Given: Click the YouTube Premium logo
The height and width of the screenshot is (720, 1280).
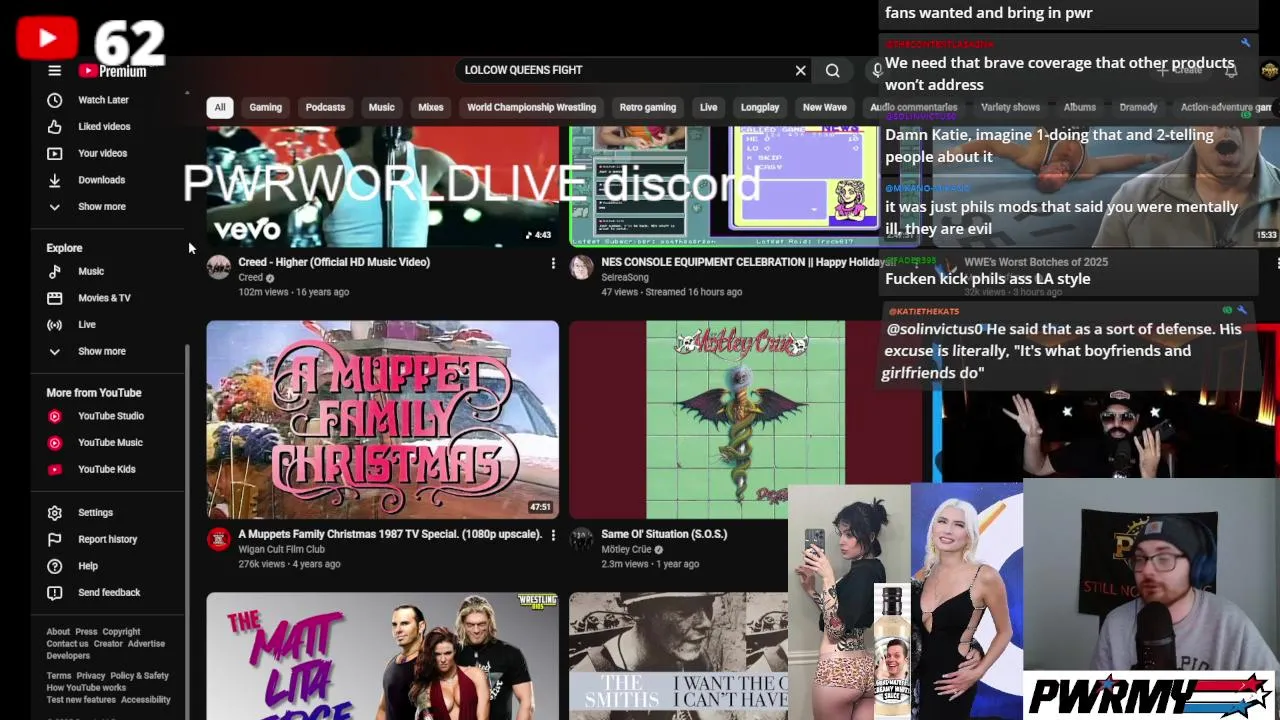Looking at the screenshot, I should coord(113,71).
